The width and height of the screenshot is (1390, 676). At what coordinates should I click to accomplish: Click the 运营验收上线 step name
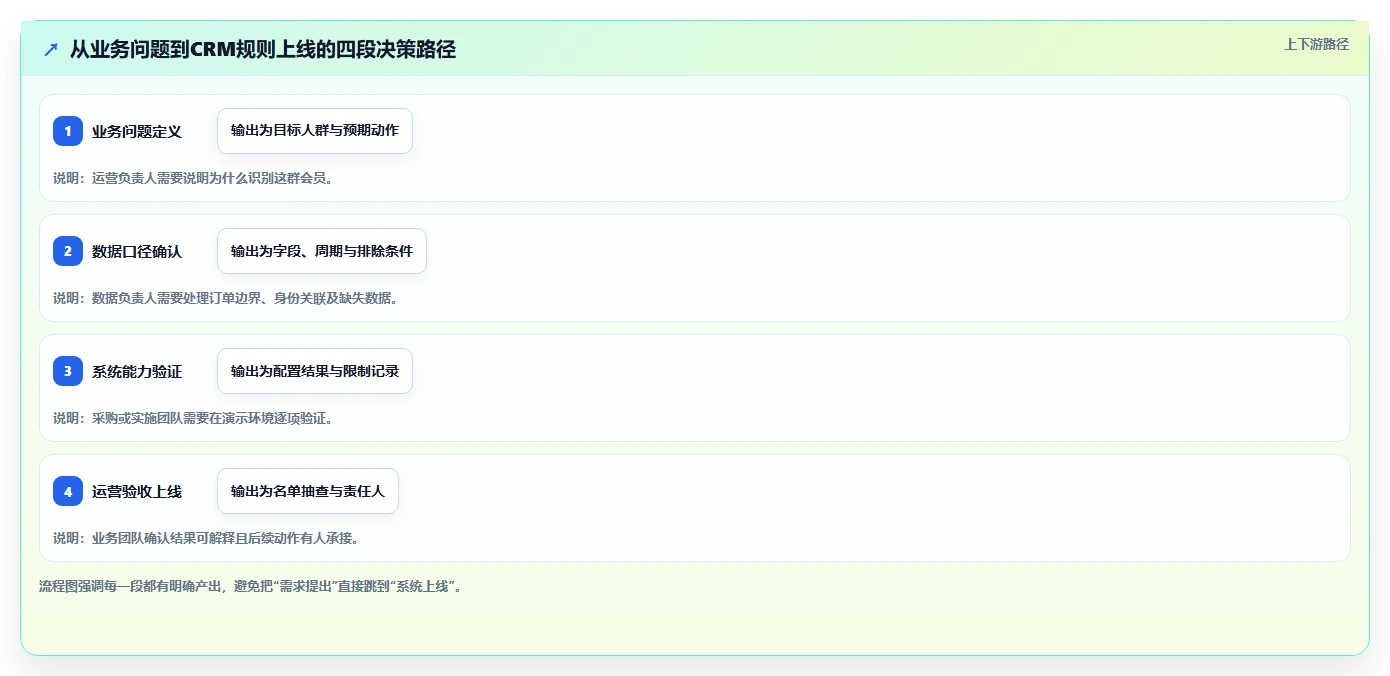coord(137,491)
